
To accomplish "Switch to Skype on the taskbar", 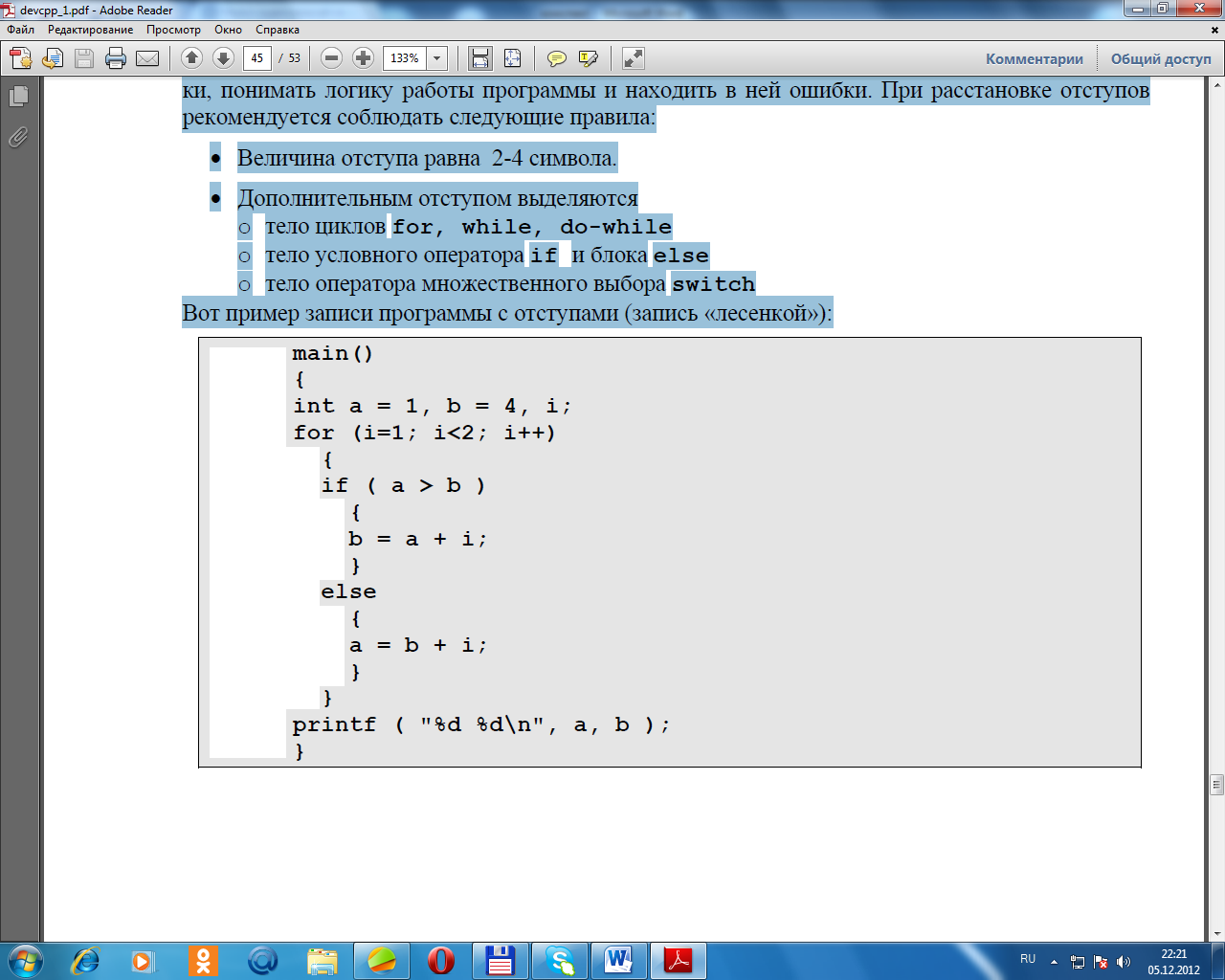I will tap(559, 960).
